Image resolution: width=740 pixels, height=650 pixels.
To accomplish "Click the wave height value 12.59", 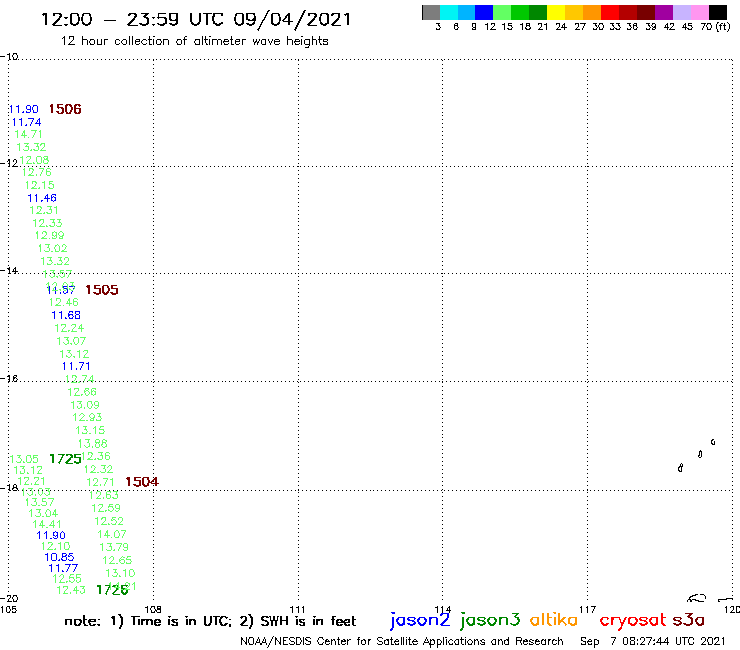I will [106, 508].
